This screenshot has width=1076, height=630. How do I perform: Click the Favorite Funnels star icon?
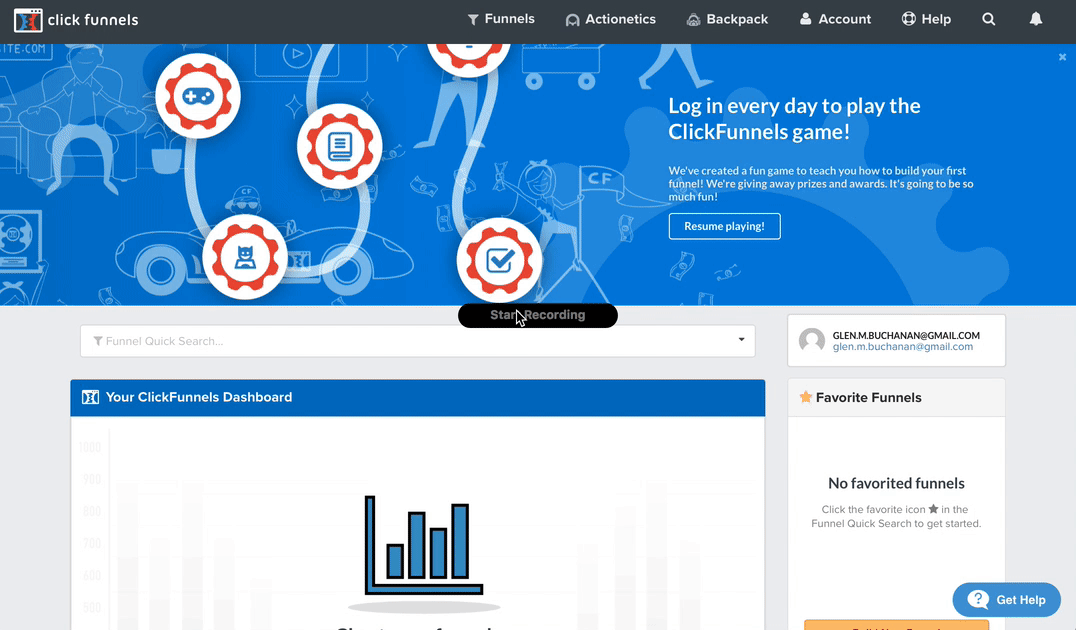pos(806,397)
